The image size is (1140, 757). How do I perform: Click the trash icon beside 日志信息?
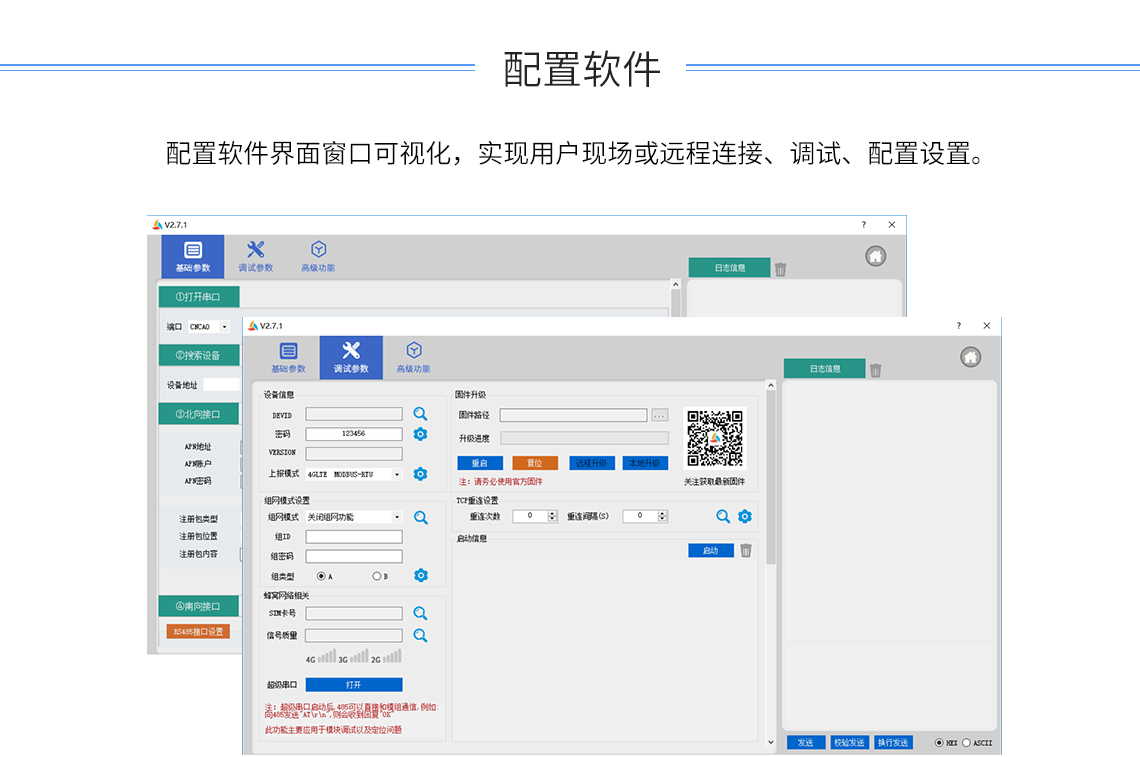tap(876, 369)
